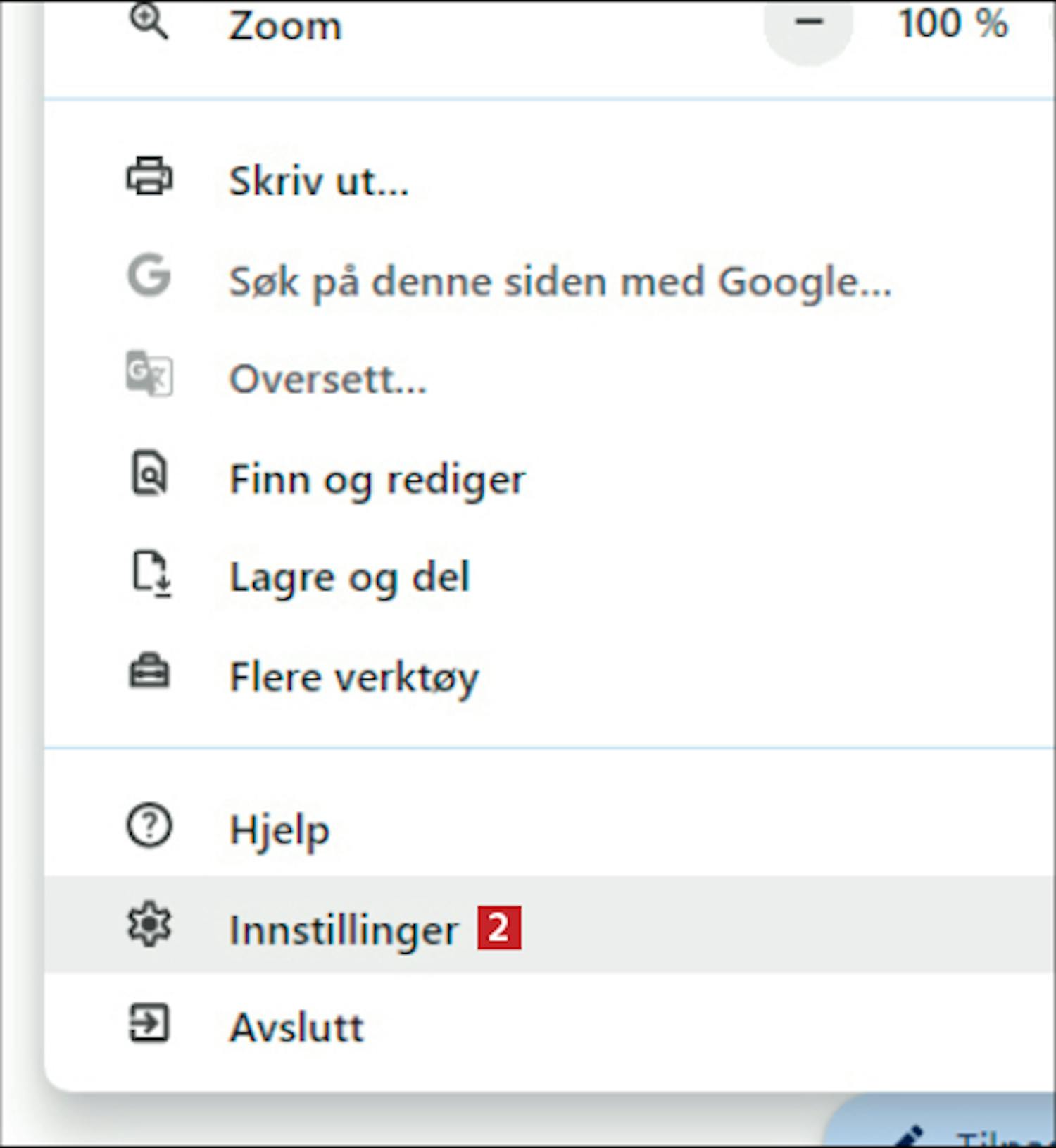Select Avslutt to quit the browser
Image resolution: width=1056 pixels, height=1148 pixels.
click(x=549, y=1026)
